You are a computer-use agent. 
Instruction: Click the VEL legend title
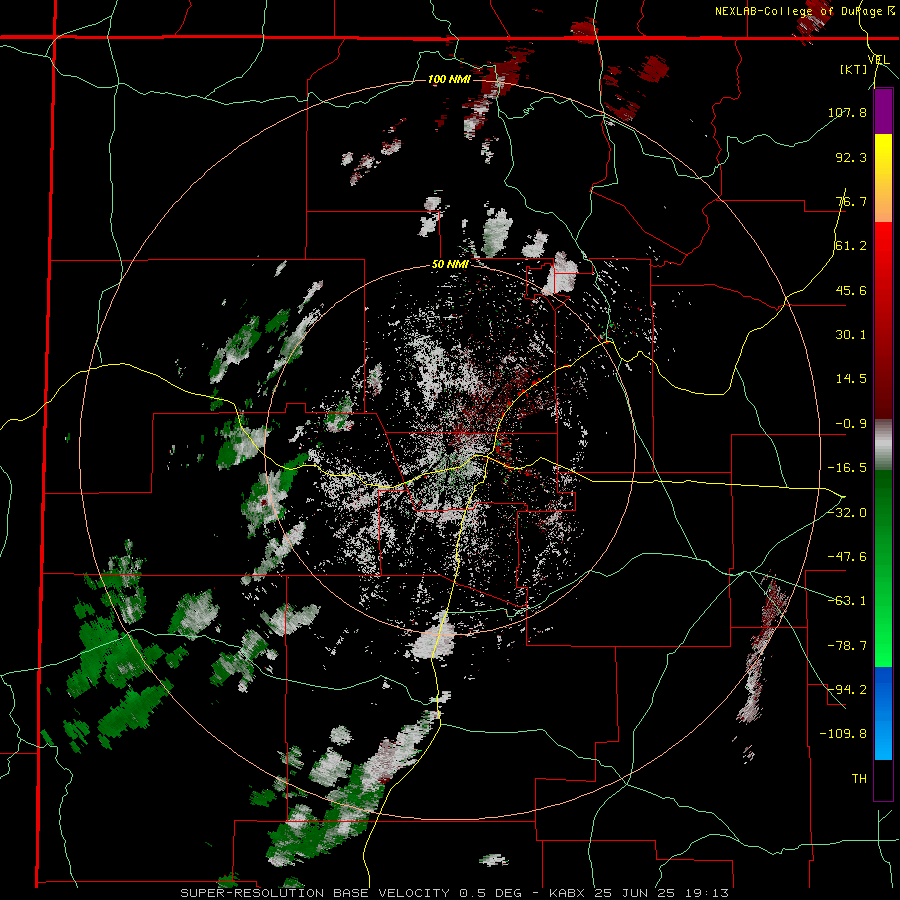coord(878,60)
